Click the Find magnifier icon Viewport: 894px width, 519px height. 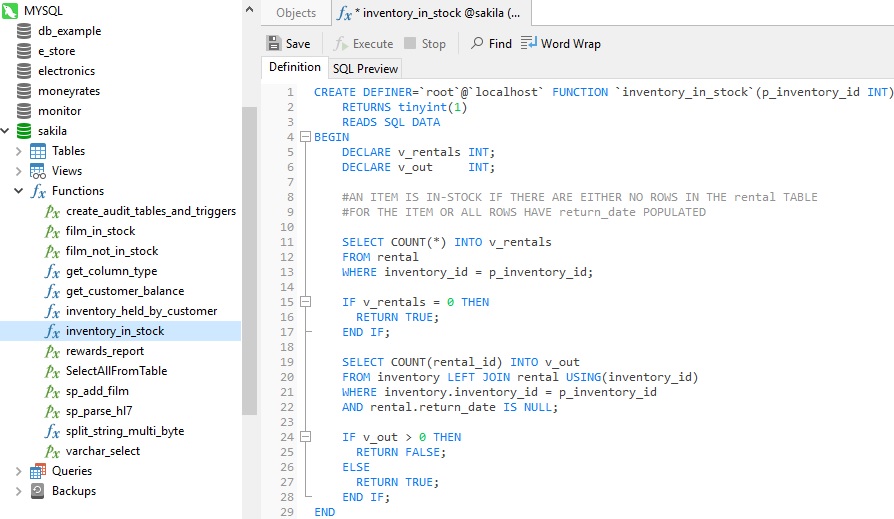click(x=478, y=44)
